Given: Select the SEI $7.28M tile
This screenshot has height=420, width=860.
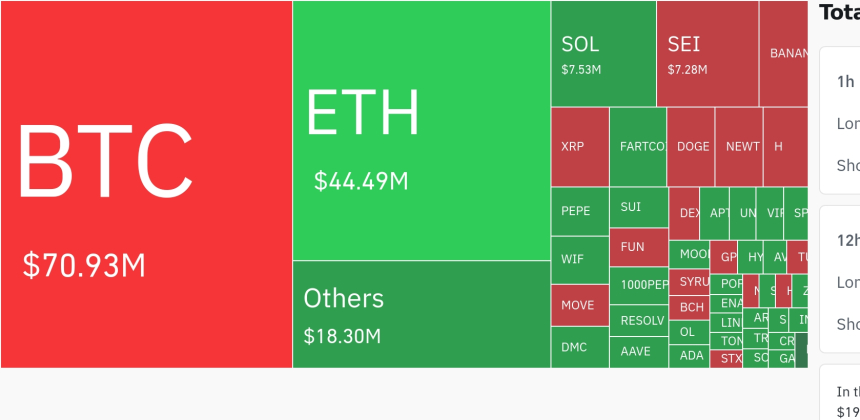Looking at the screenshot, I should (x=707, y=54).
